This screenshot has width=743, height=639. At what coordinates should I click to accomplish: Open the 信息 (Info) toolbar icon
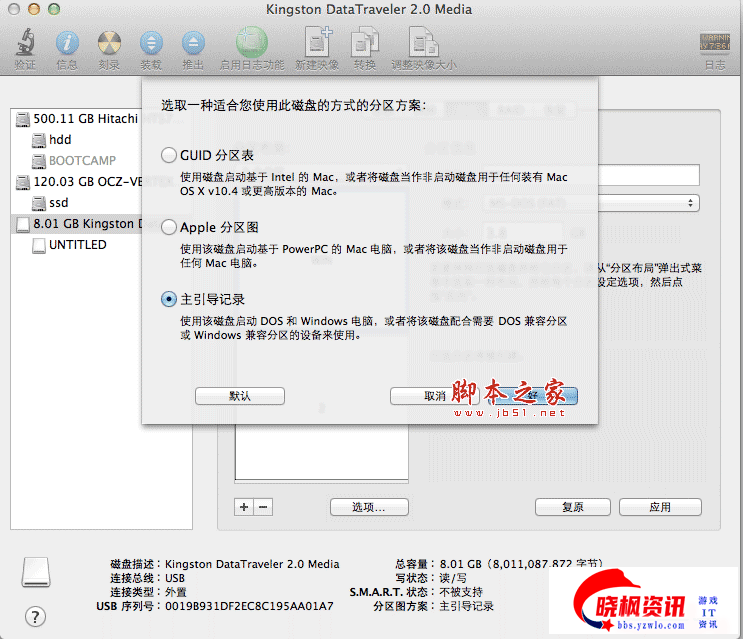point(67,44)
